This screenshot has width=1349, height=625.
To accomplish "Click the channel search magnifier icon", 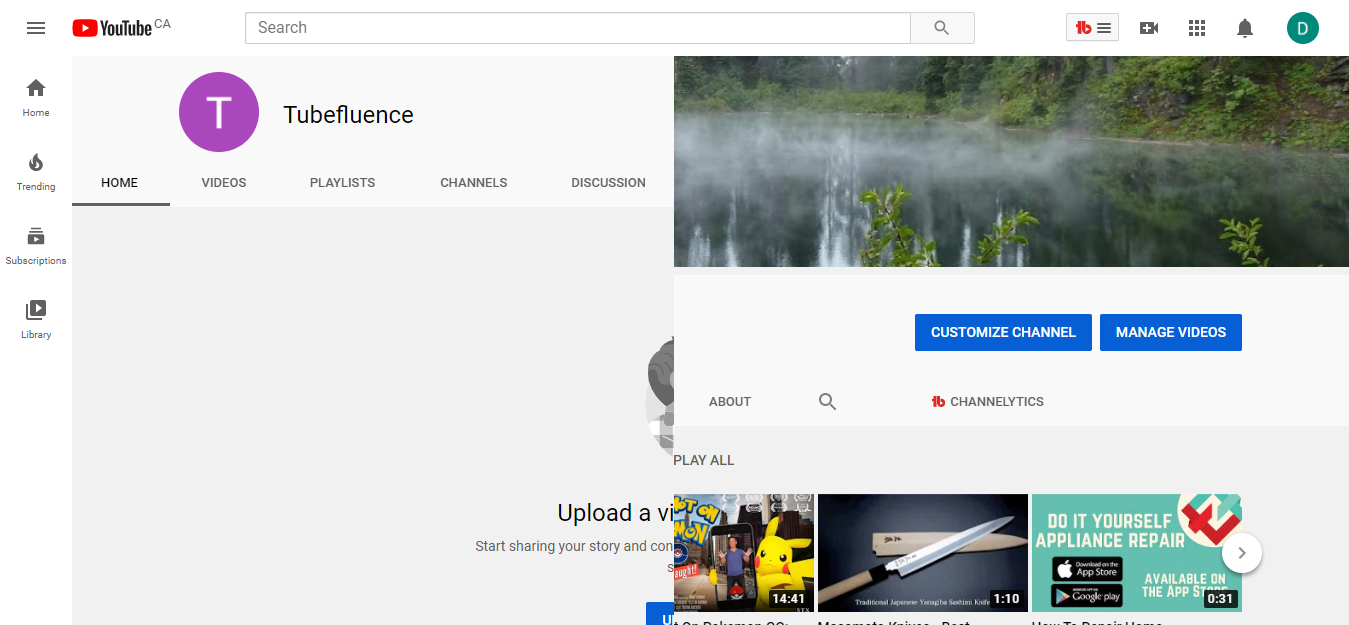I will coord(827,402).
